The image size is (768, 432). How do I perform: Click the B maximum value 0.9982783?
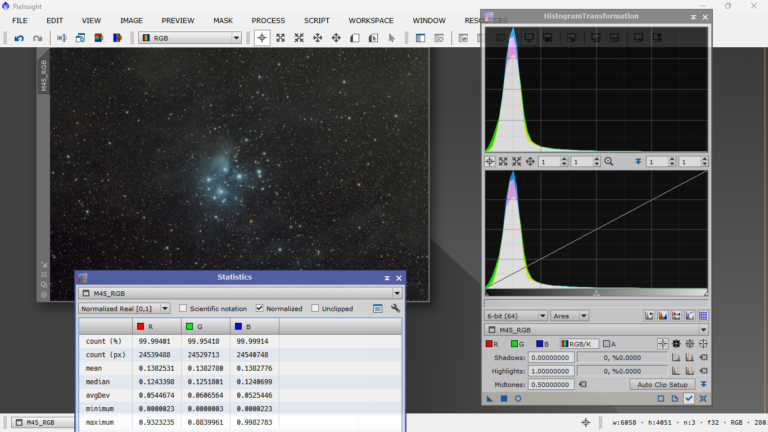click(x=254, y=422)
